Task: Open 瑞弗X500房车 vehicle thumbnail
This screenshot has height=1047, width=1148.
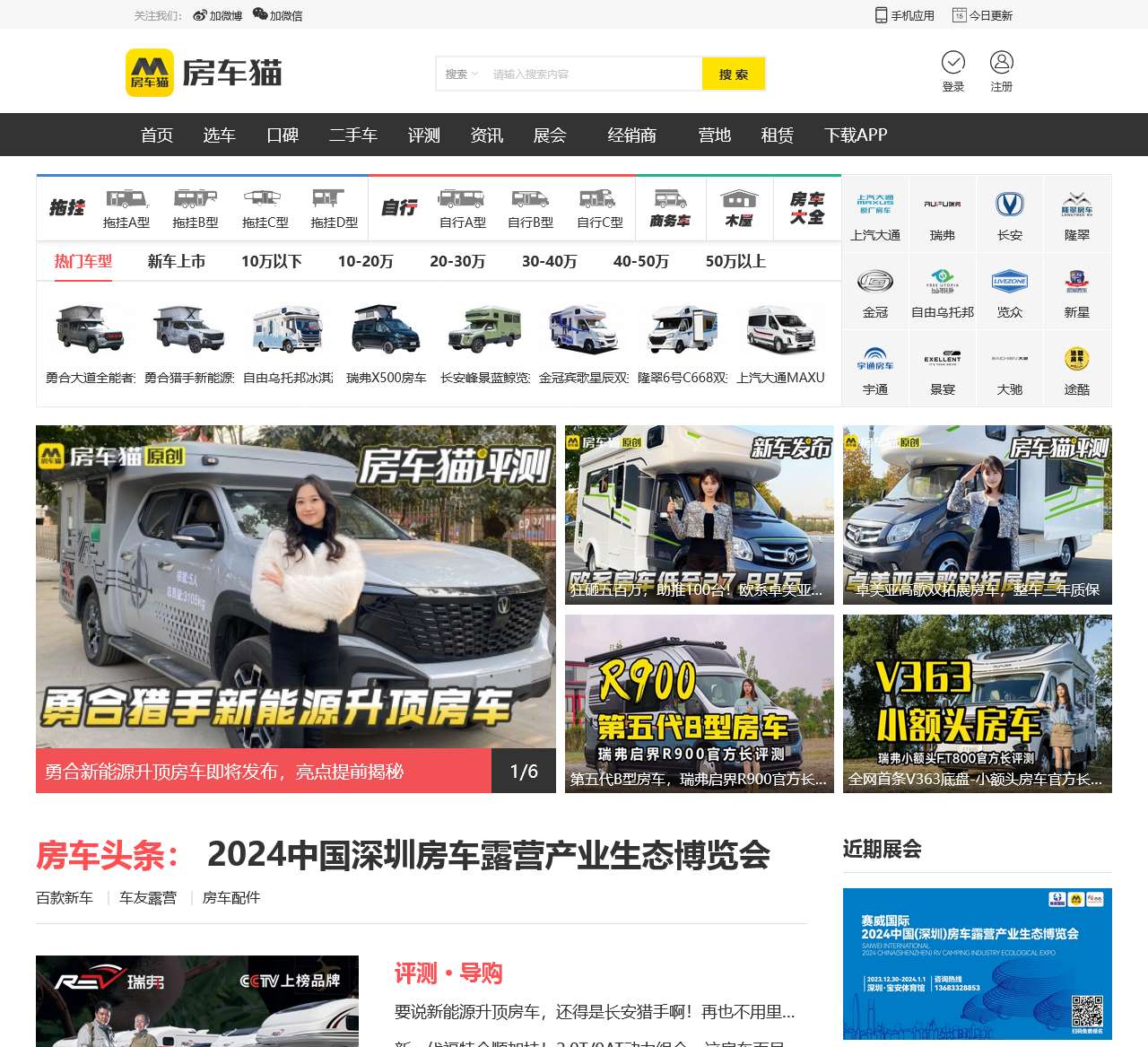Action: point(387,328)
